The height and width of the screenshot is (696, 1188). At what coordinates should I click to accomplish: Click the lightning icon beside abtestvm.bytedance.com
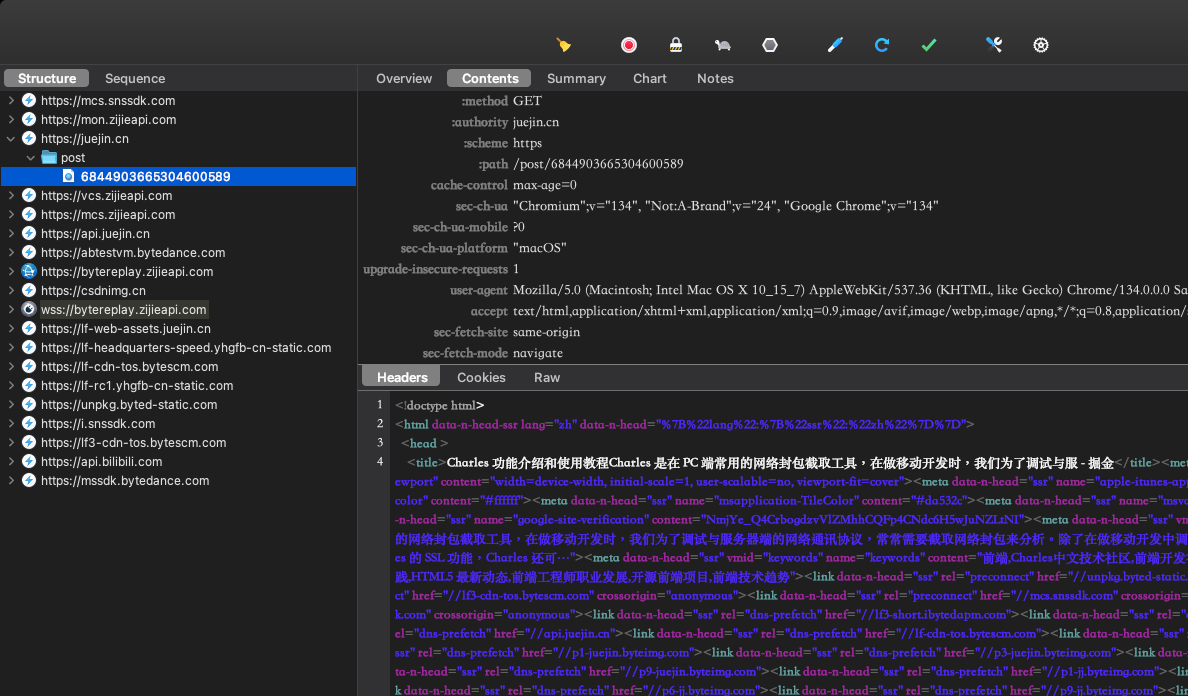(x=29, y=252)
